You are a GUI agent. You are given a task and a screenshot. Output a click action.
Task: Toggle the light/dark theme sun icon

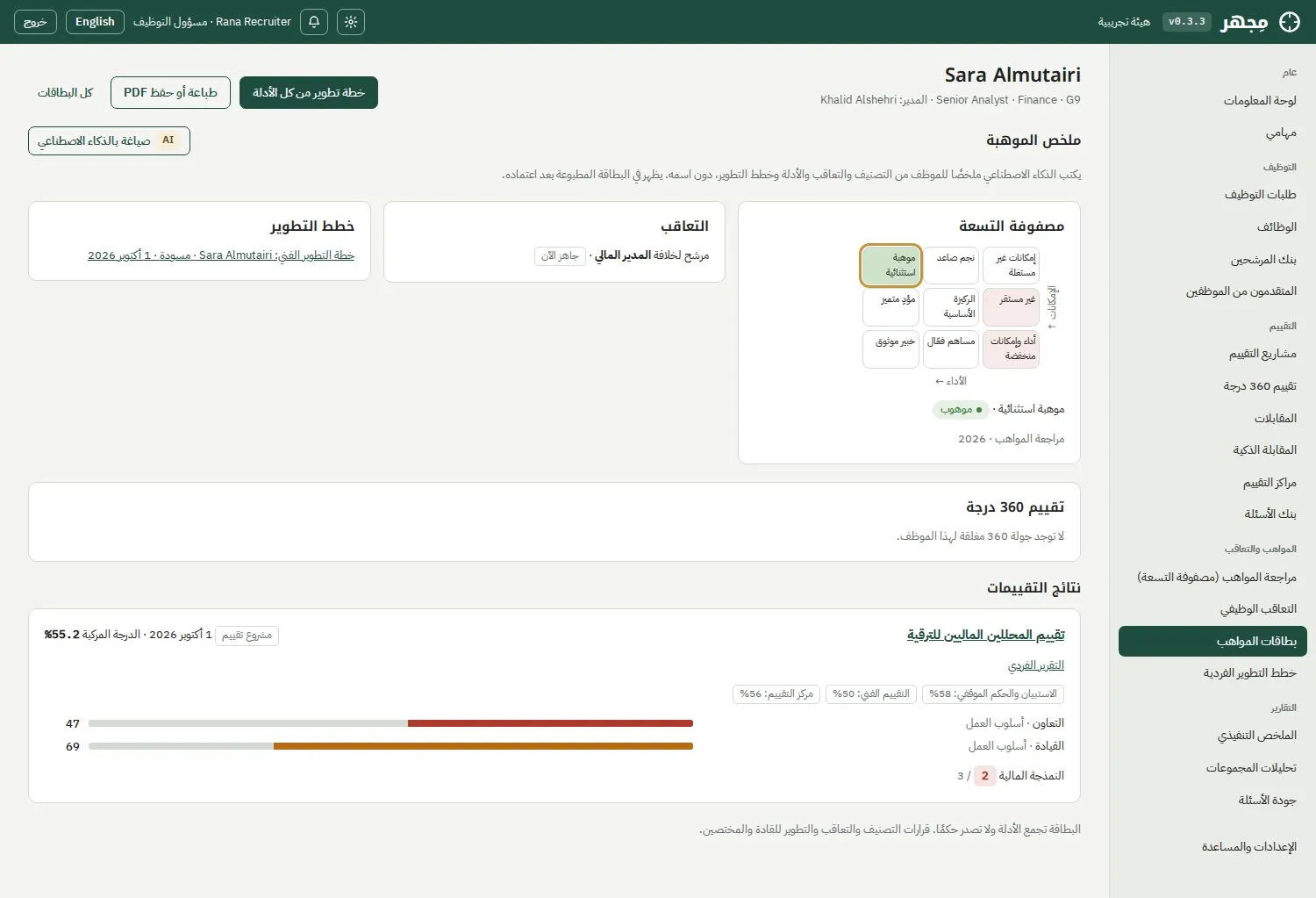coord(351,22)
